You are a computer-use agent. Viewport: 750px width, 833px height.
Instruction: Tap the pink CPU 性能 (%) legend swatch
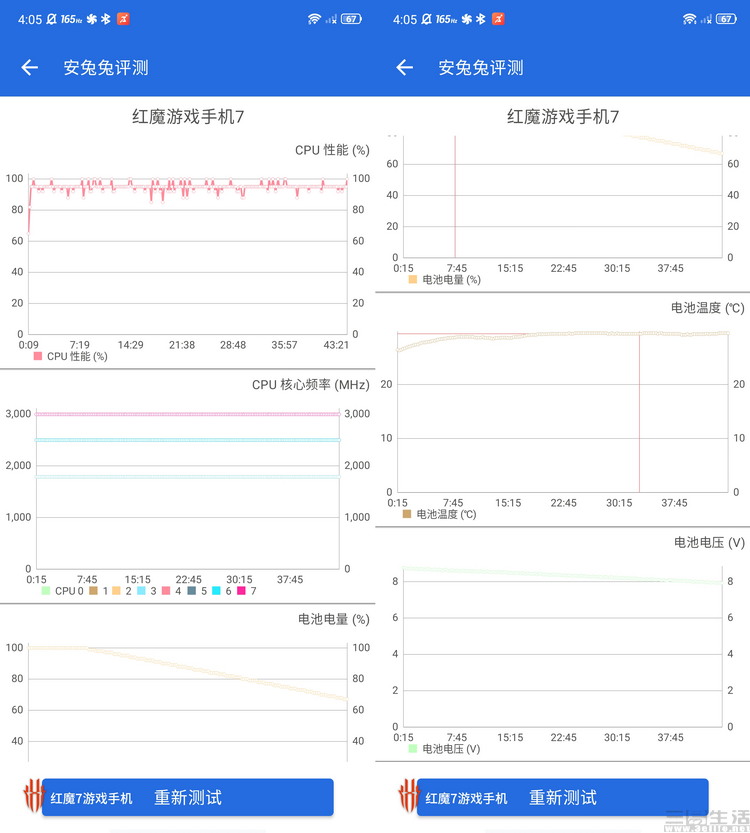[x=38, y=356]
